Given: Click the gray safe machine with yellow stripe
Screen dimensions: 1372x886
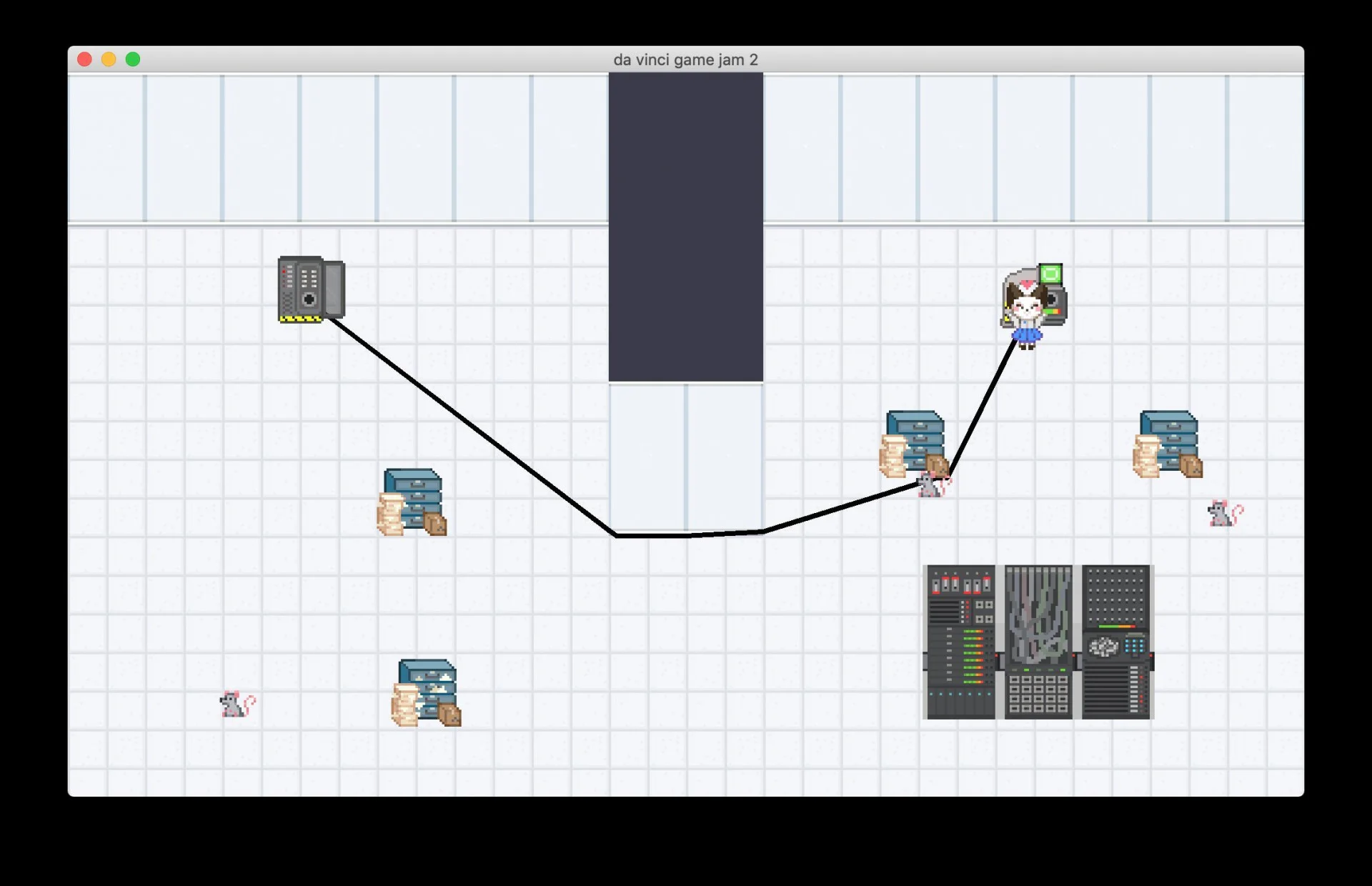Looking at the screenshot, I should (312, 289).
